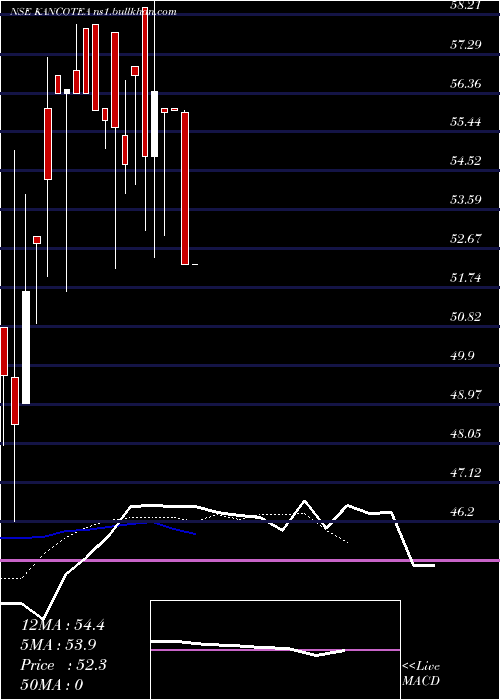
Task: Click the 51.74 price axis label
Action: click(467, 278)
